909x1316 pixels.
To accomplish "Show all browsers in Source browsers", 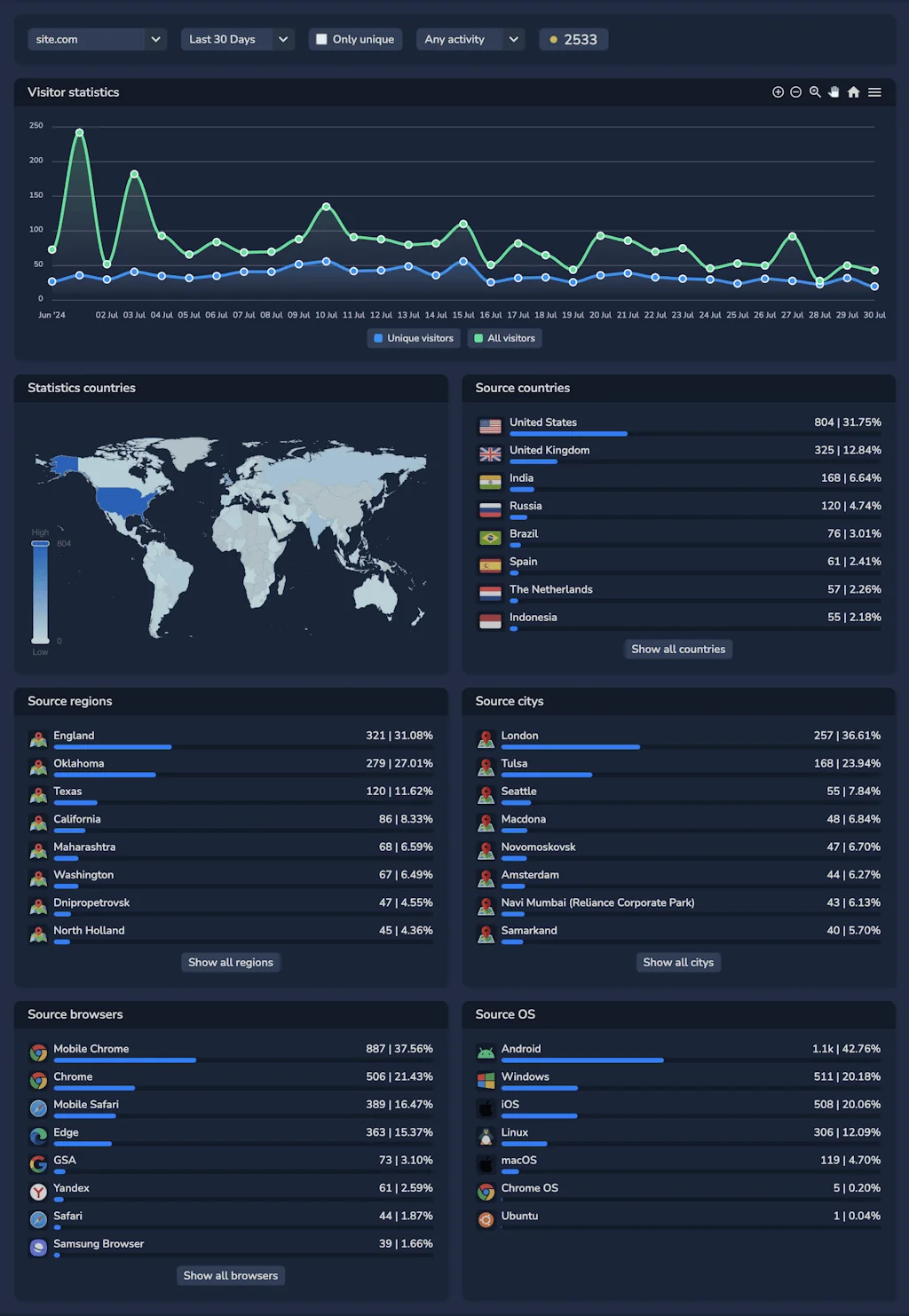I will pos(230,1275).
